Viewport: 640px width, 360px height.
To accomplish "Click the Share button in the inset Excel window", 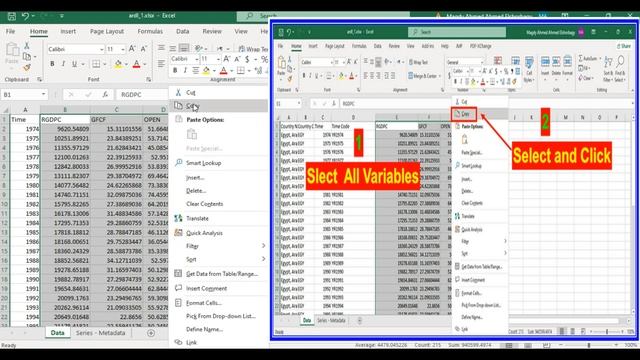I will coord(624,46).
